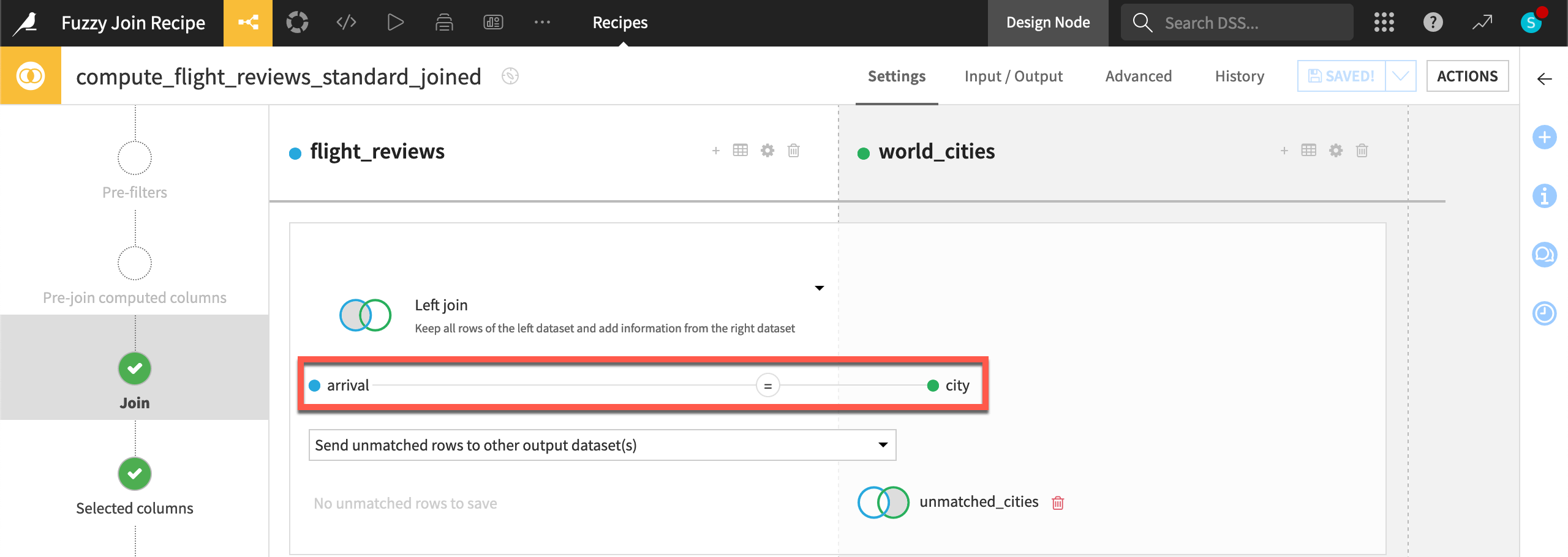Click the Selected columns step checkmark
The image size is (1568, 557).
[134, 473]
